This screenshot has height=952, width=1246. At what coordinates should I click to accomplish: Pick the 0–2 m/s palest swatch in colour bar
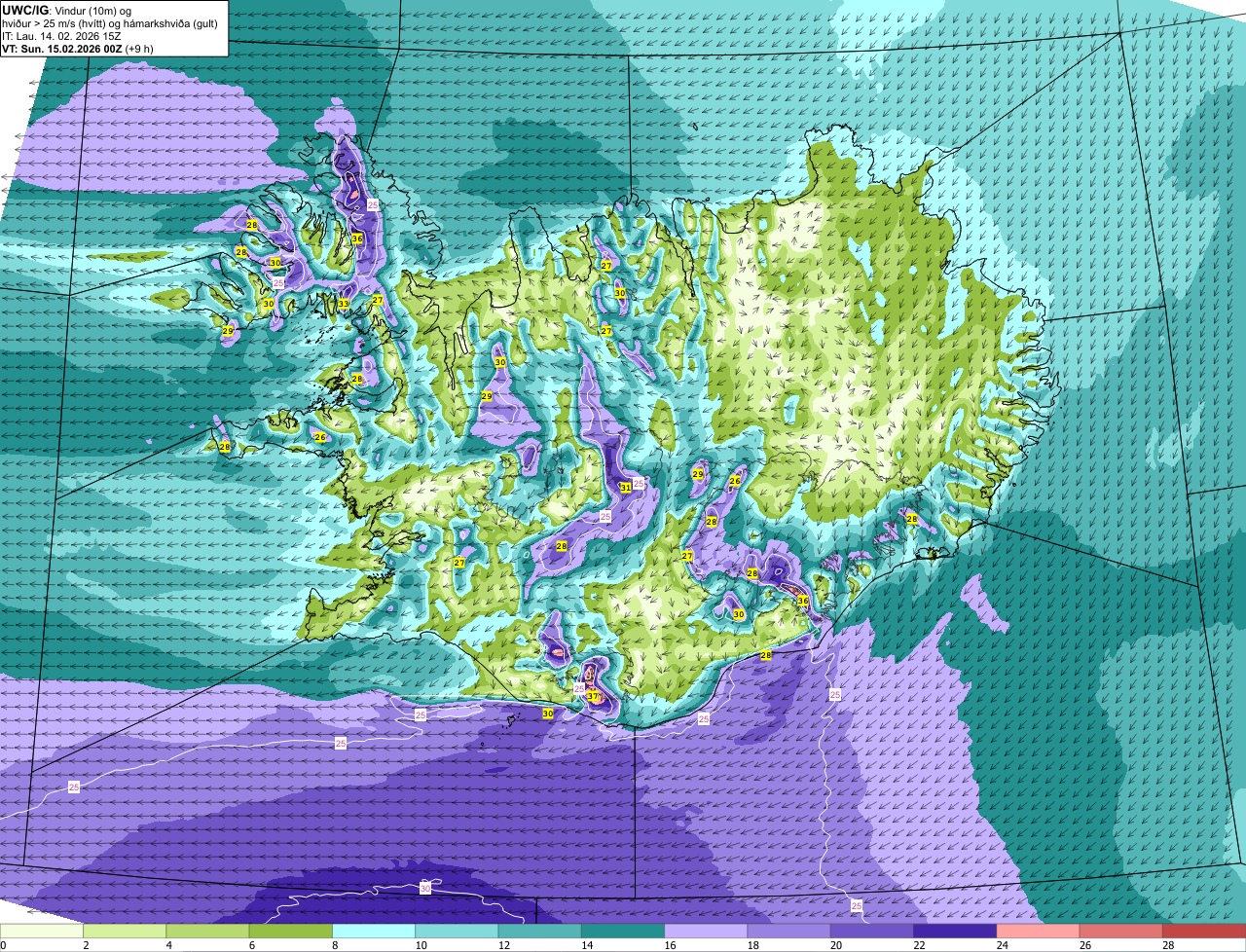click(x=42, y=931)
